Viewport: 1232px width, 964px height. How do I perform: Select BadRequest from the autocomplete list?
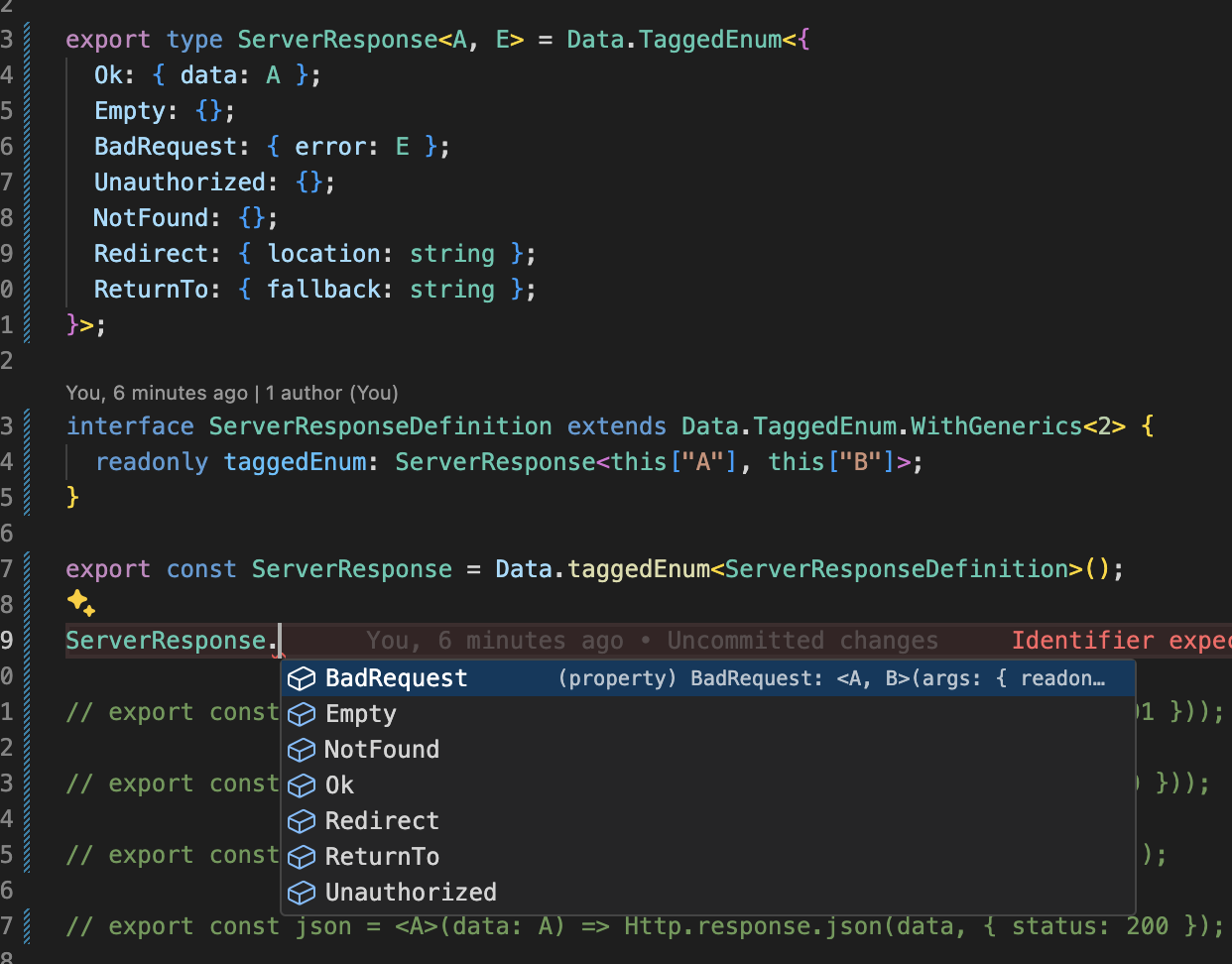[396, 678]
